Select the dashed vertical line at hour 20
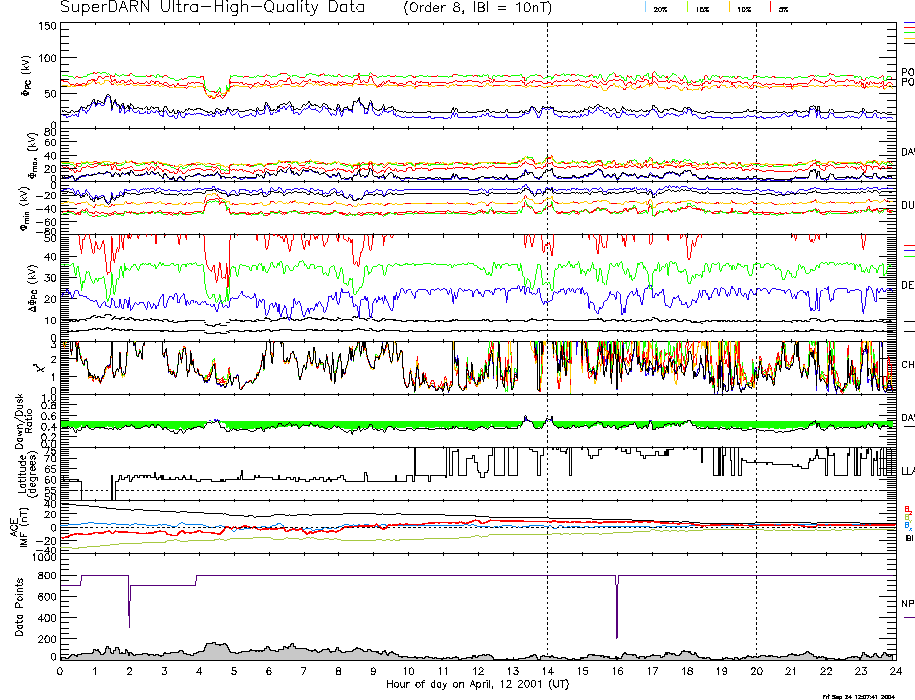The width and height of the screenshot is (915, 700). coord(756,300)
